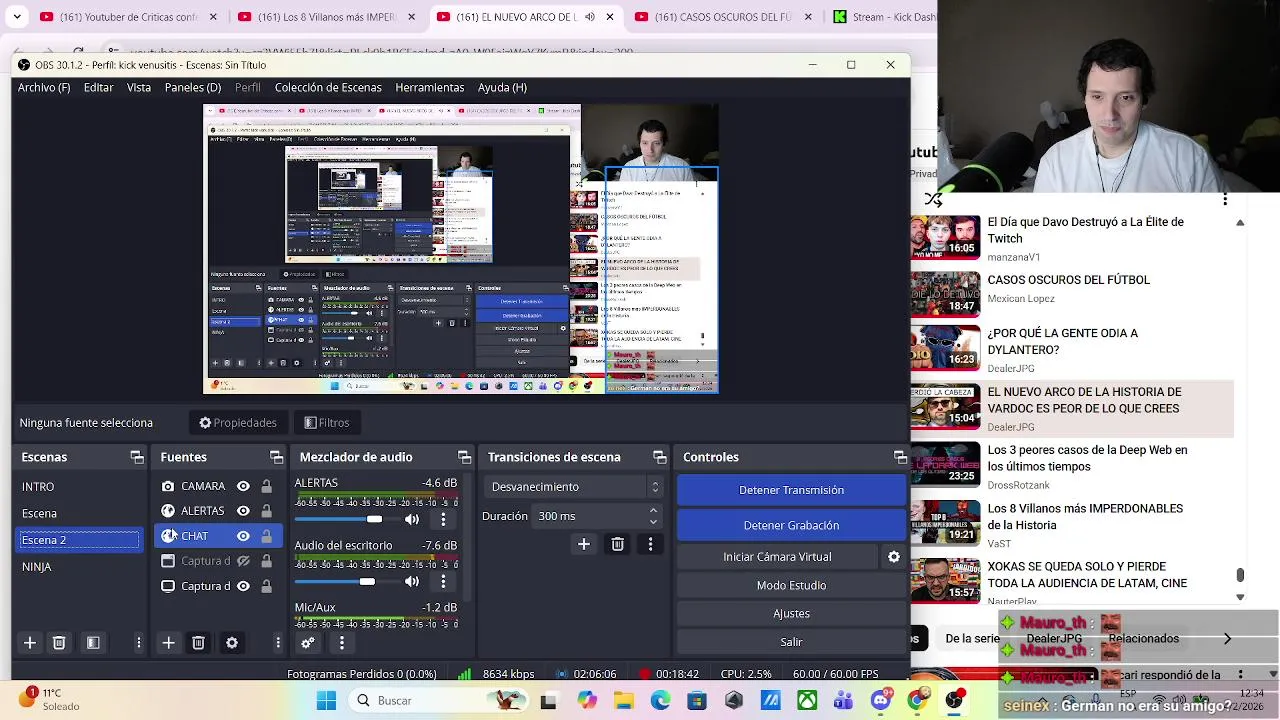Unlock the CHAT source padlock
1280x720 pixels.
click(266, 536)
